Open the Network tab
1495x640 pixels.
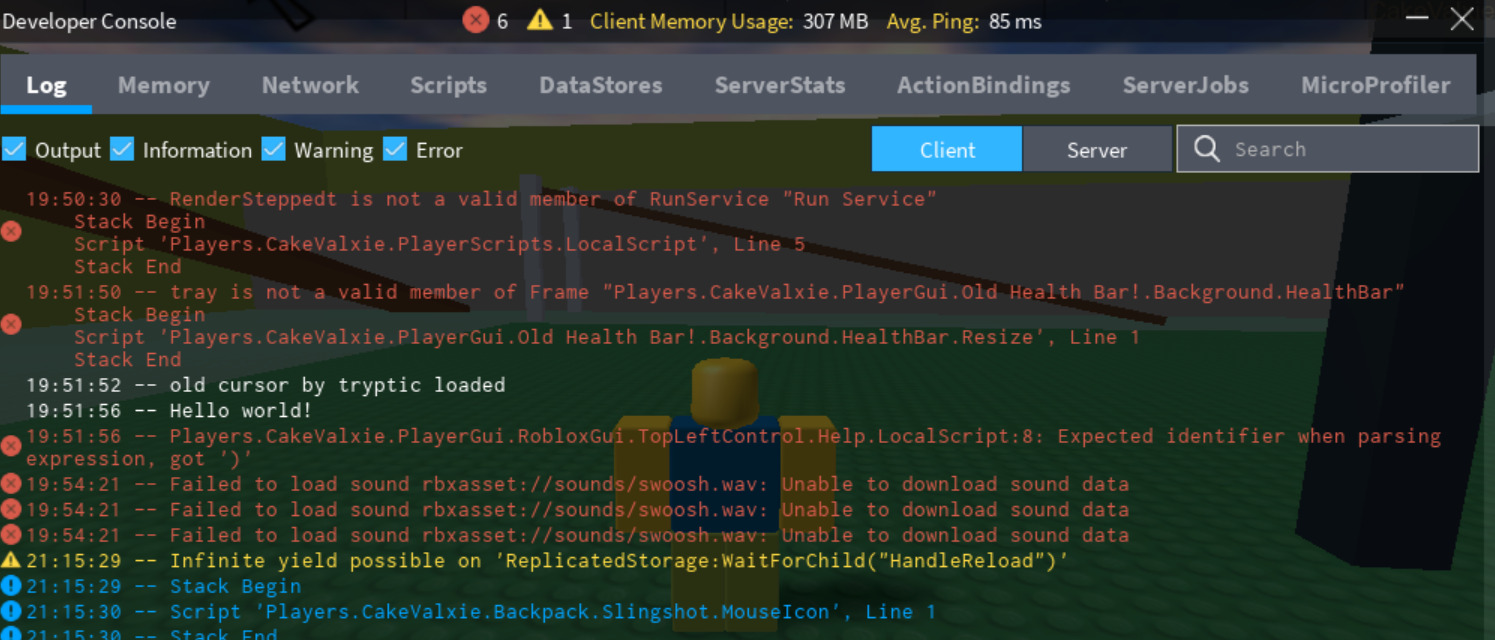(310, 85)
